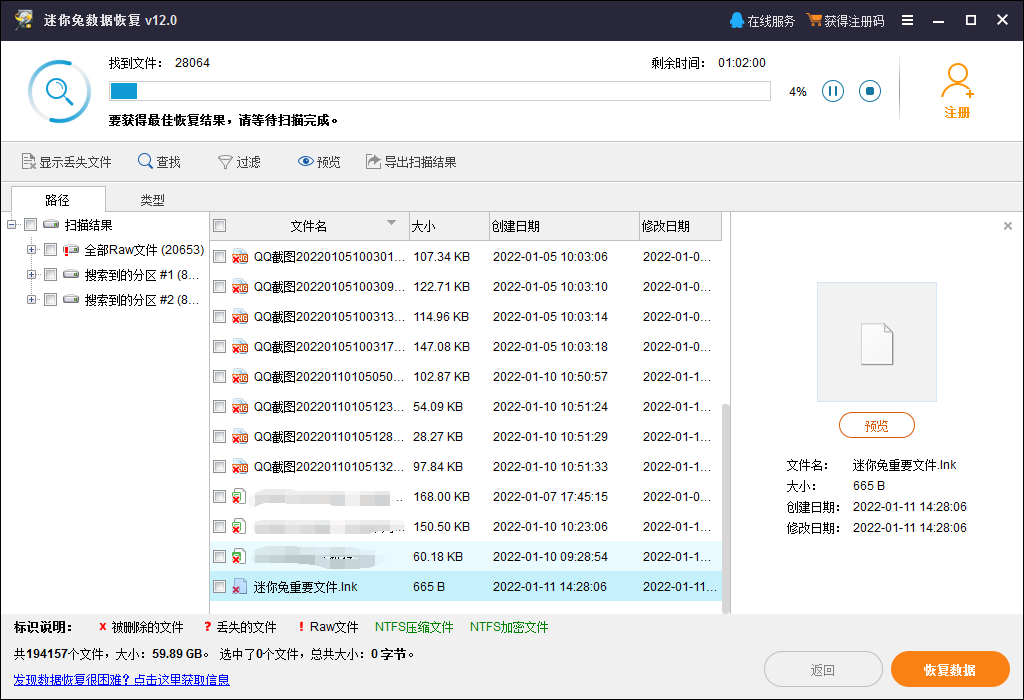Click the 搜索到的分区 #1 drive icon
The width and height of the screenshot is (1024, 700).
click(x=71, y=274)
